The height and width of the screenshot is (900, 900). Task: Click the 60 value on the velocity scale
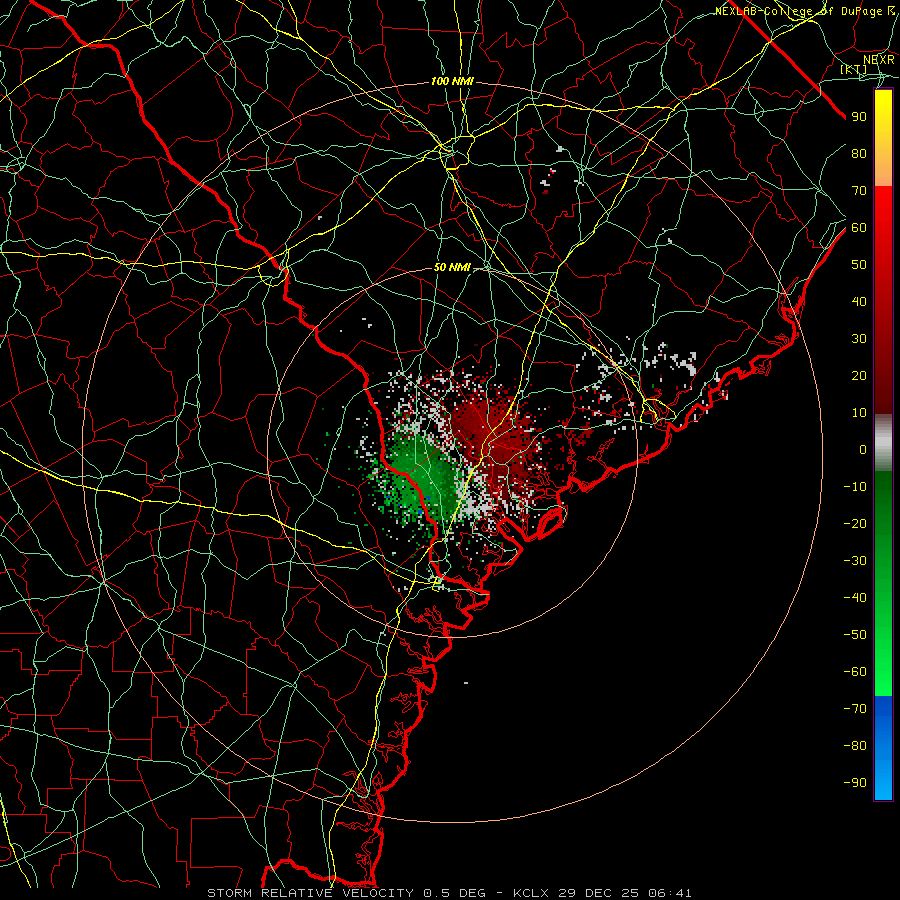point(859,227)
